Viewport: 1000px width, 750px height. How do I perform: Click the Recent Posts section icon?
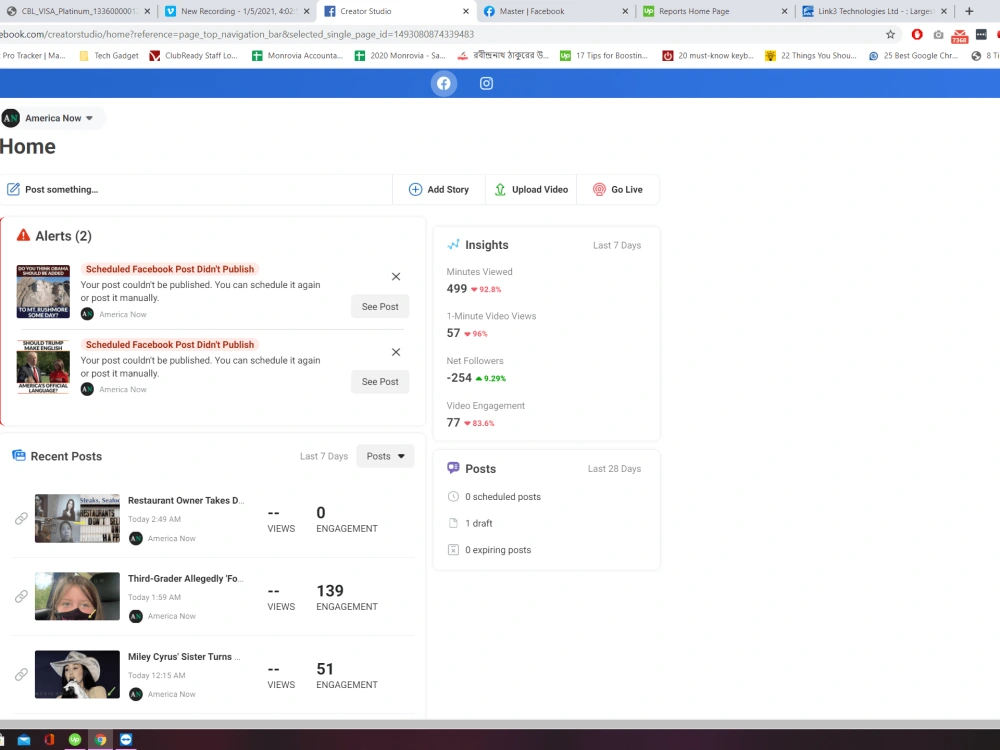[19, 455]
